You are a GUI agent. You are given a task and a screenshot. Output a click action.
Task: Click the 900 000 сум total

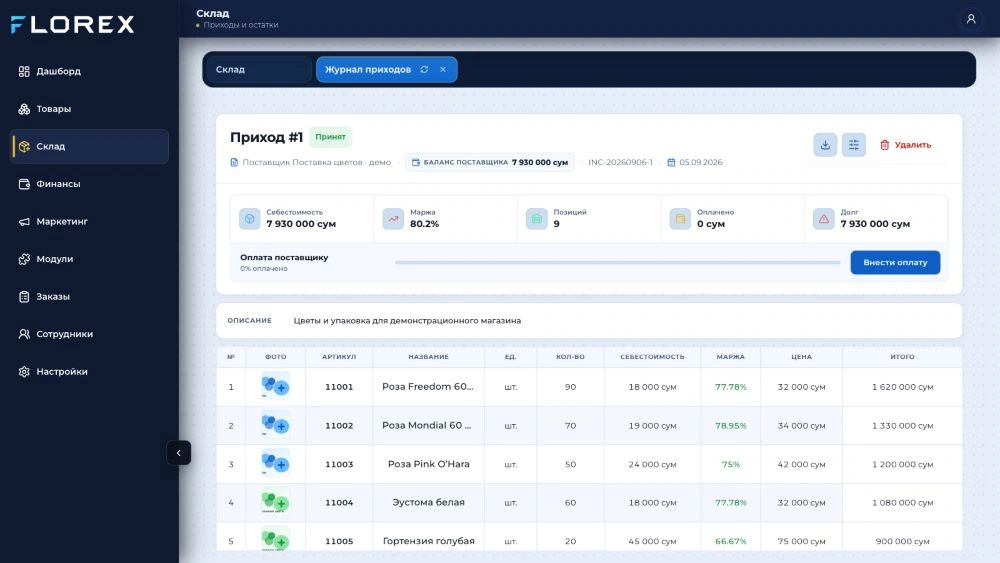pos(902,541)
